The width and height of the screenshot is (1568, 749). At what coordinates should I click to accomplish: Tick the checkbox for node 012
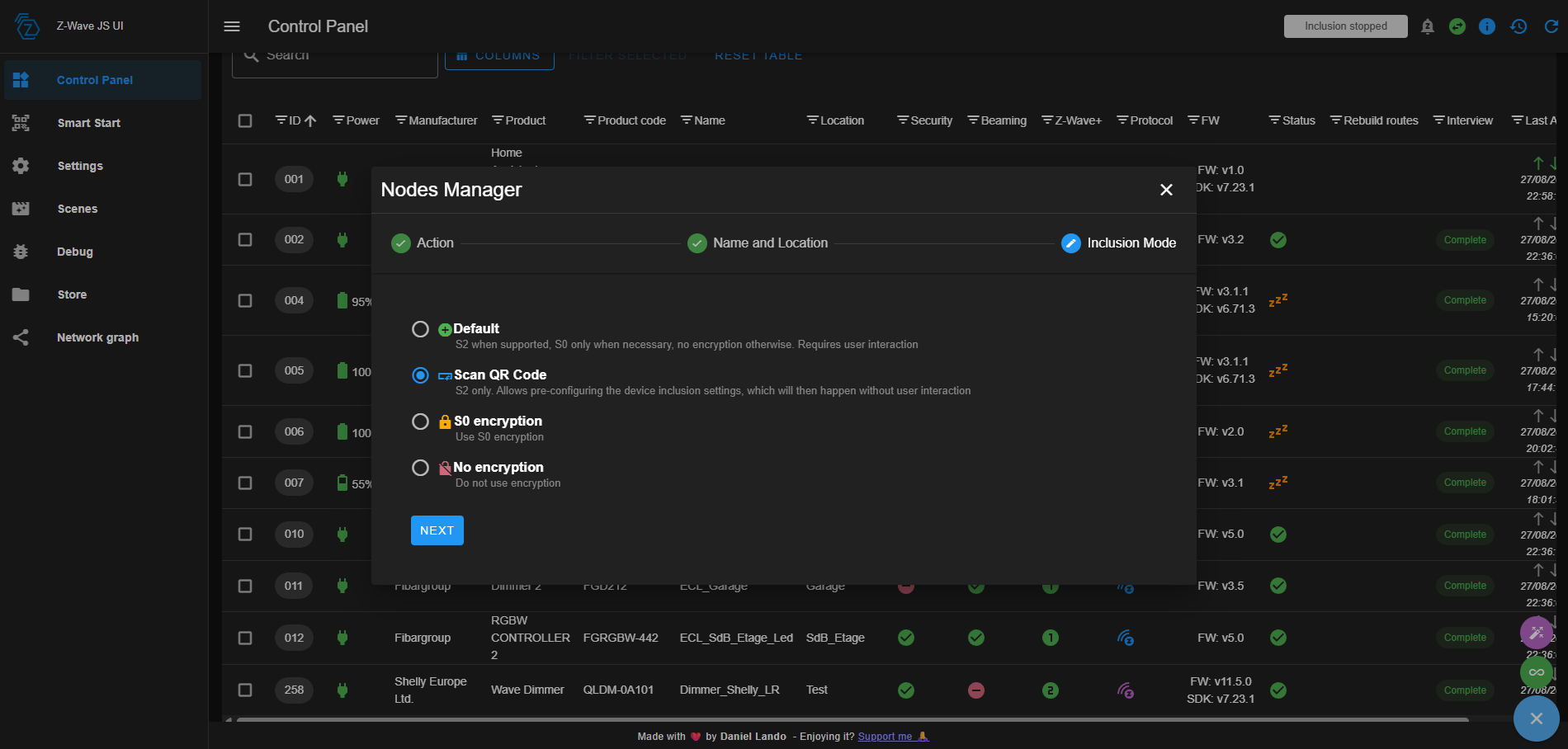[x=245, y=638]
